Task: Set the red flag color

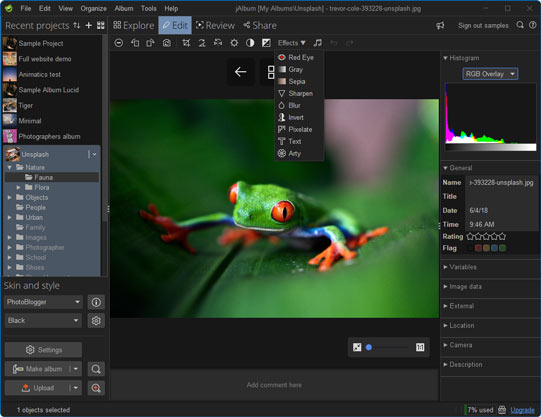Action: (x=478, y=248)
